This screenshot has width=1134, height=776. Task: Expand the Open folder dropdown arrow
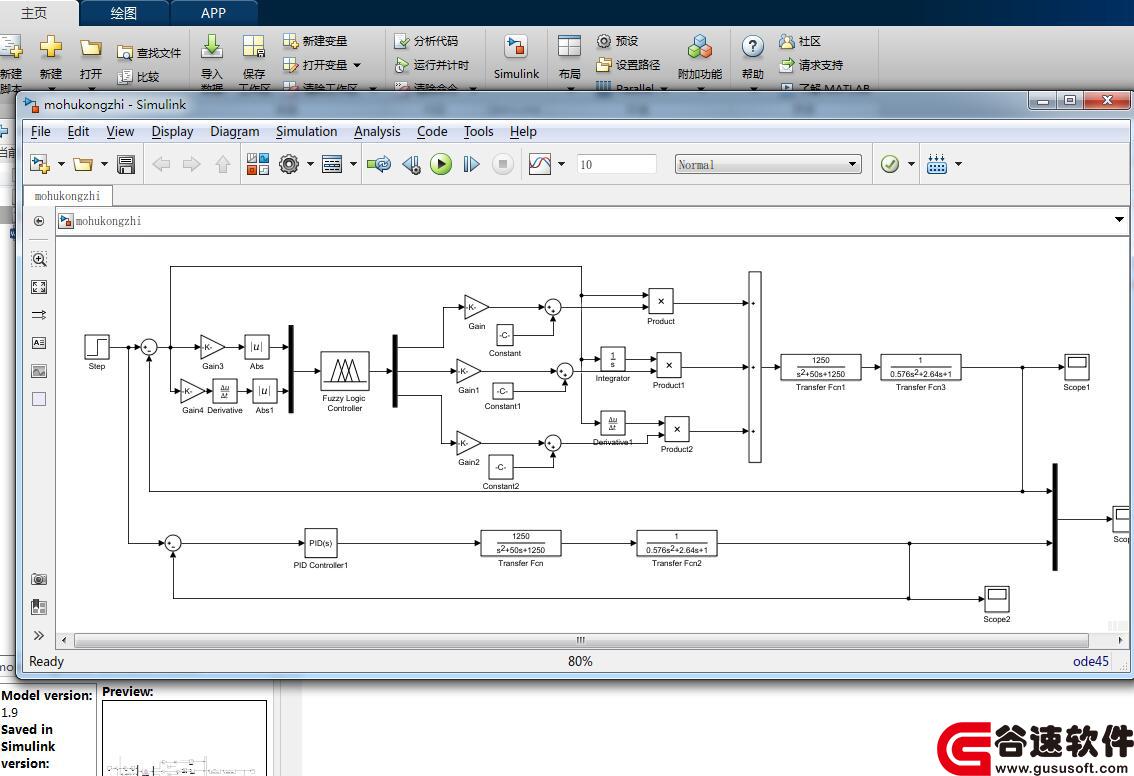coord(104,164)
